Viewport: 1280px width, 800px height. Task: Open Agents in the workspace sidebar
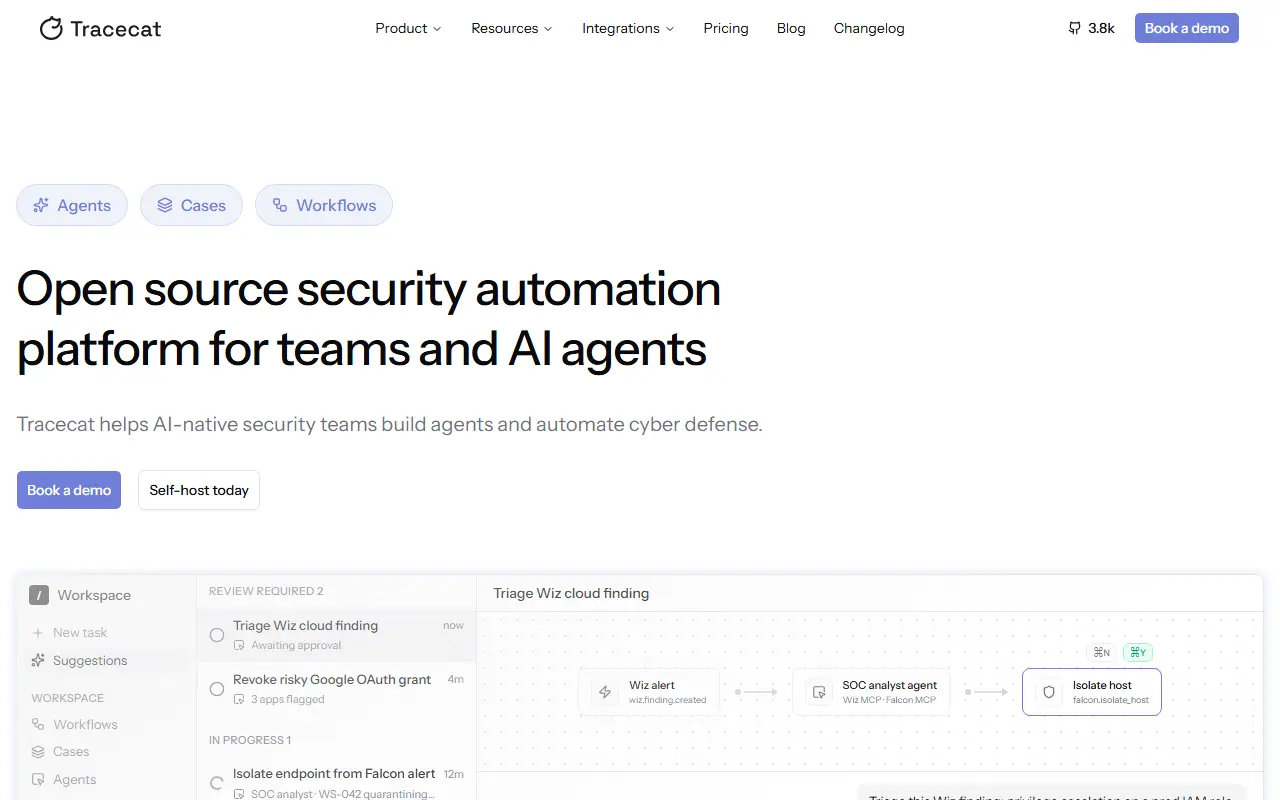click(x=64, y=780)
